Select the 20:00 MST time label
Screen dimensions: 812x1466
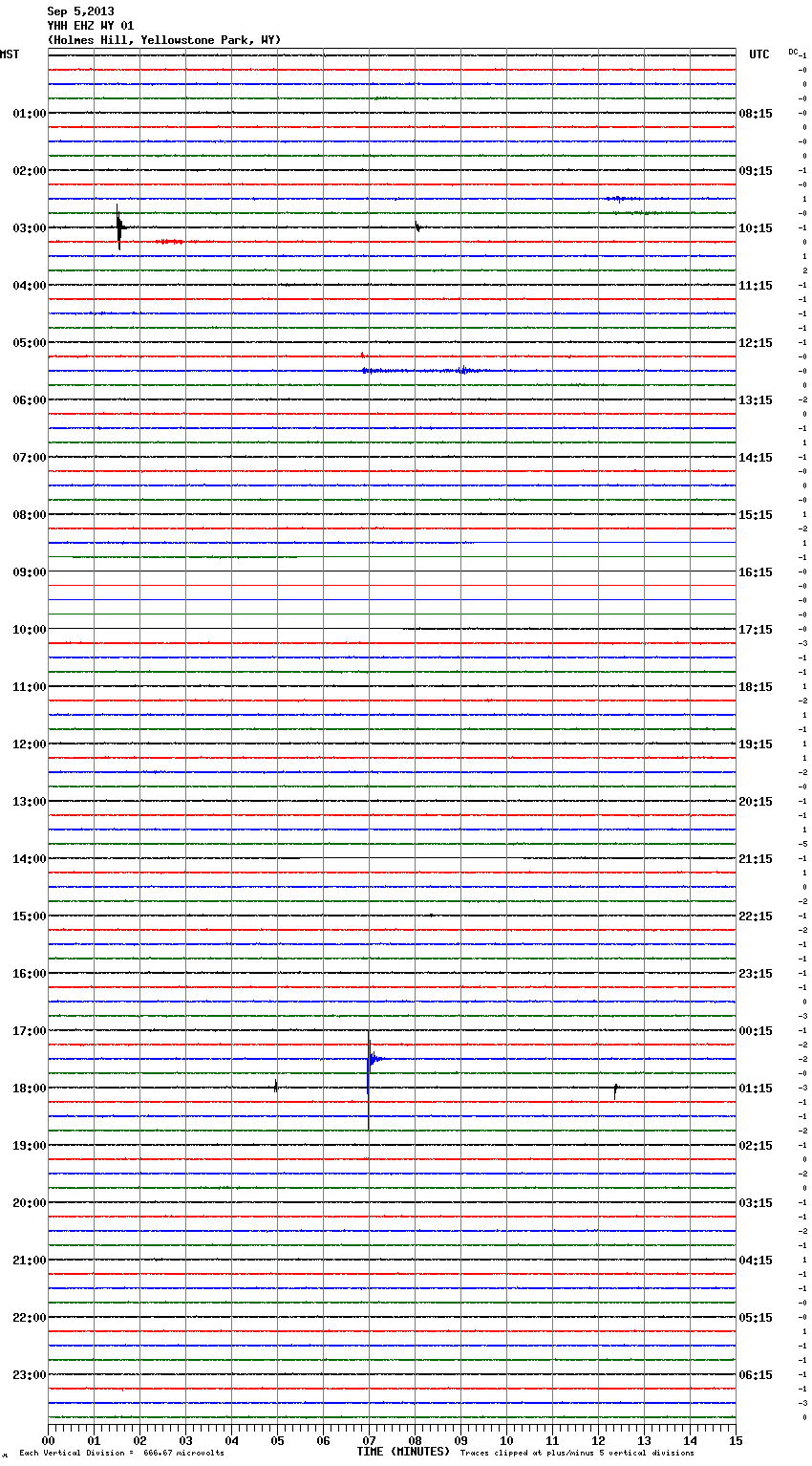tap(29, 1203)
